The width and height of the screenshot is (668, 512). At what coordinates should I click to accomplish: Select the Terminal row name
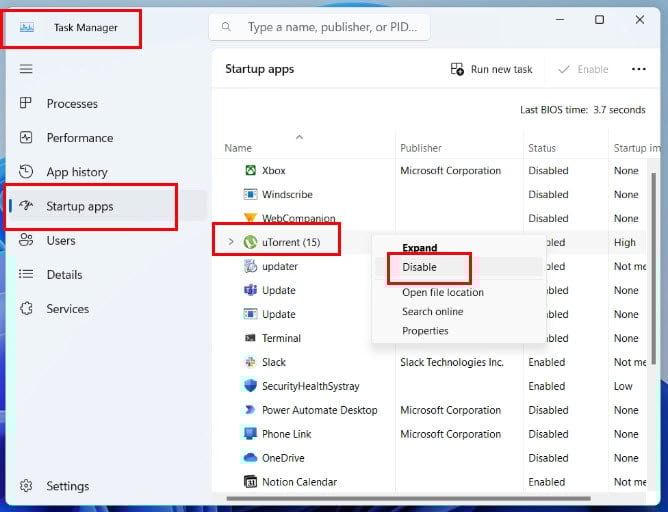pyautogui.click(x=281, y=338)
